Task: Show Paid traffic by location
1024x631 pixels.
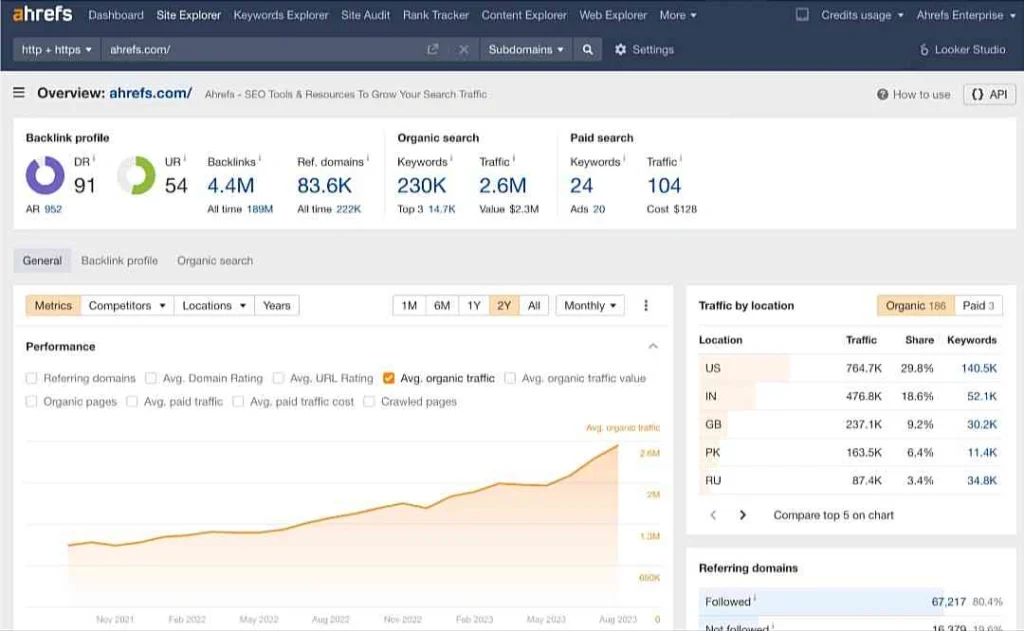Action: pyautogui.click(x=978, y=305)
